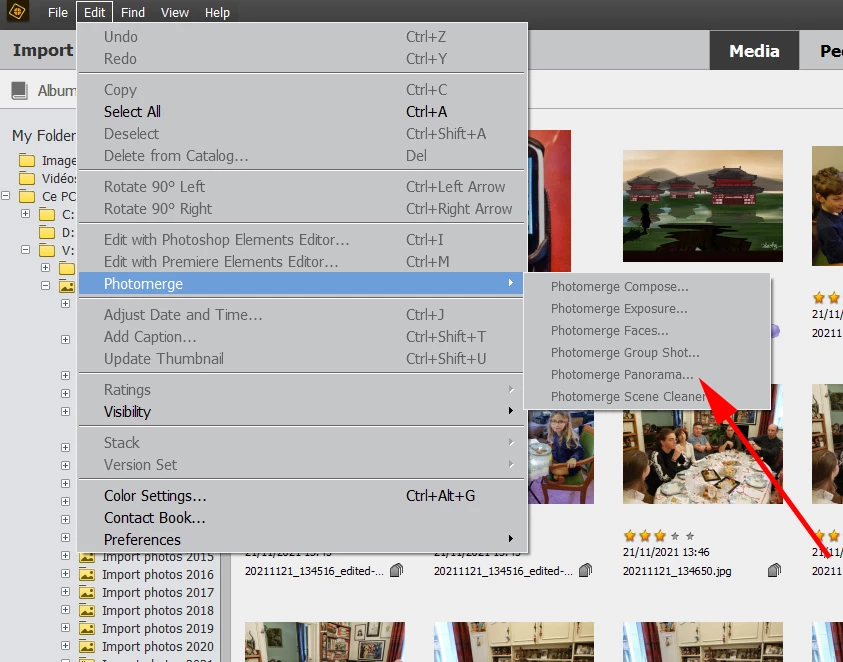Expand Import photos 2019 folder
Screen dimensions: 843x662
[x=65, y=628]
